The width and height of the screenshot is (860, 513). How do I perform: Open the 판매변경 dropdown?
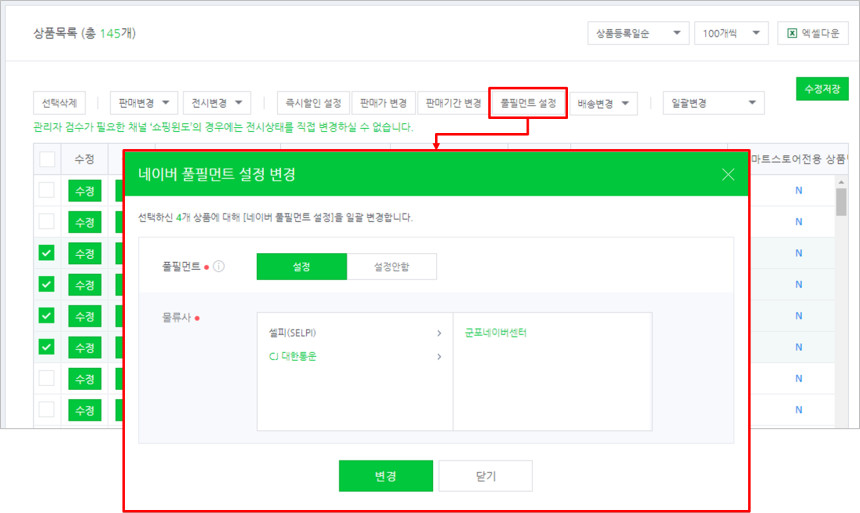(144, 103)
